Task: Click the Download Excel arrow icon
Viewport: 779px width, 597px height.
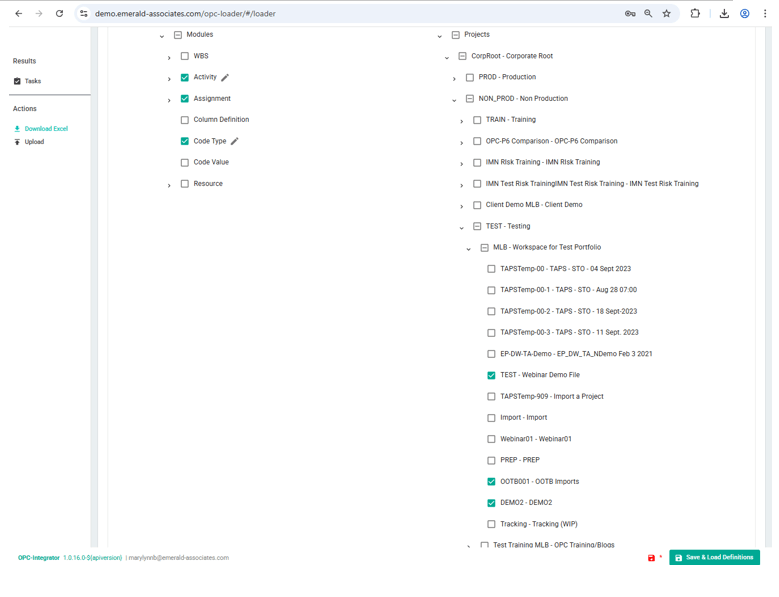Action: tap(17, 129)
